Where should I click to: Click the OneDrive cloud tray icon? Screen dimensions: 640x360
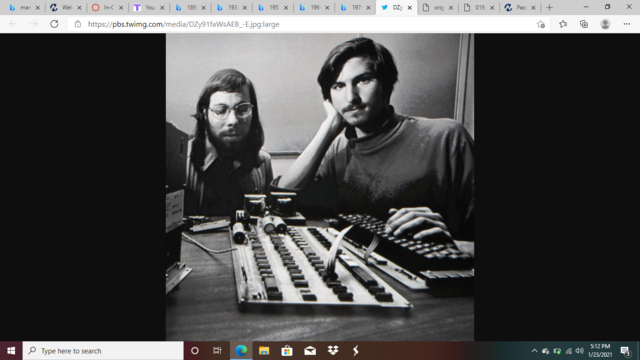(546, 351)
